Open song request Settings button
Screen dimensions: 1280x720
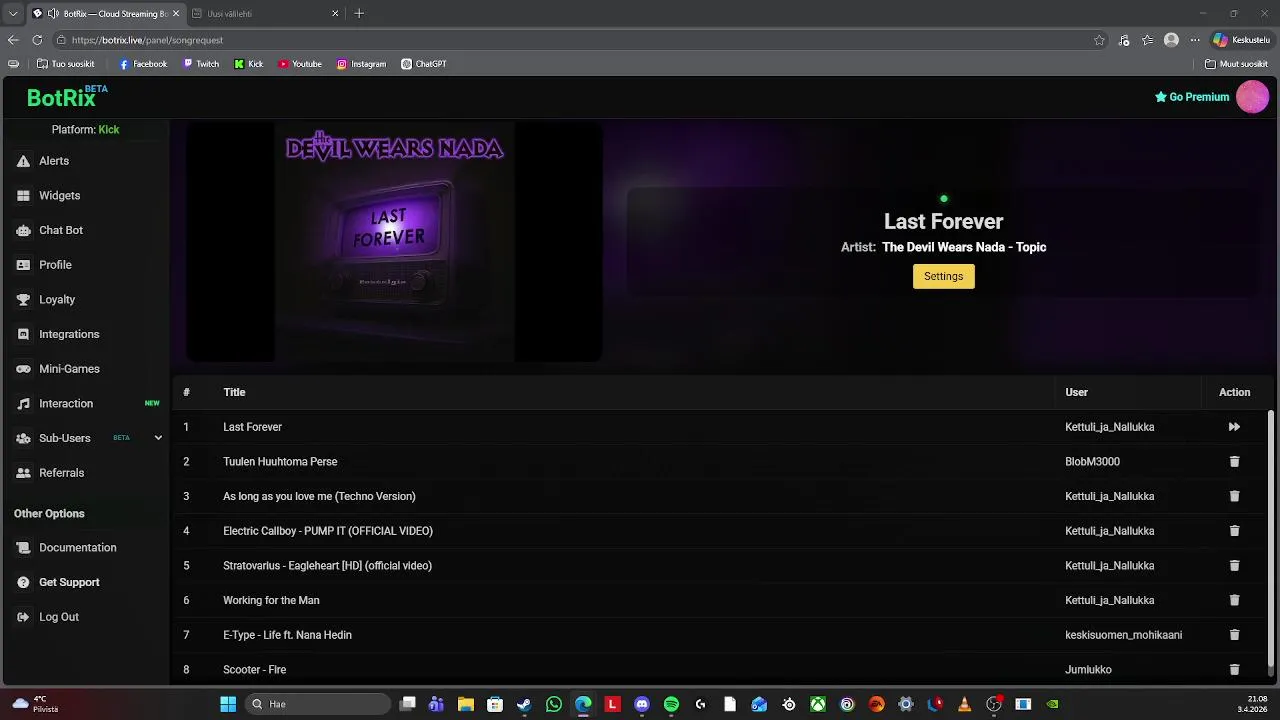(943, 276)
